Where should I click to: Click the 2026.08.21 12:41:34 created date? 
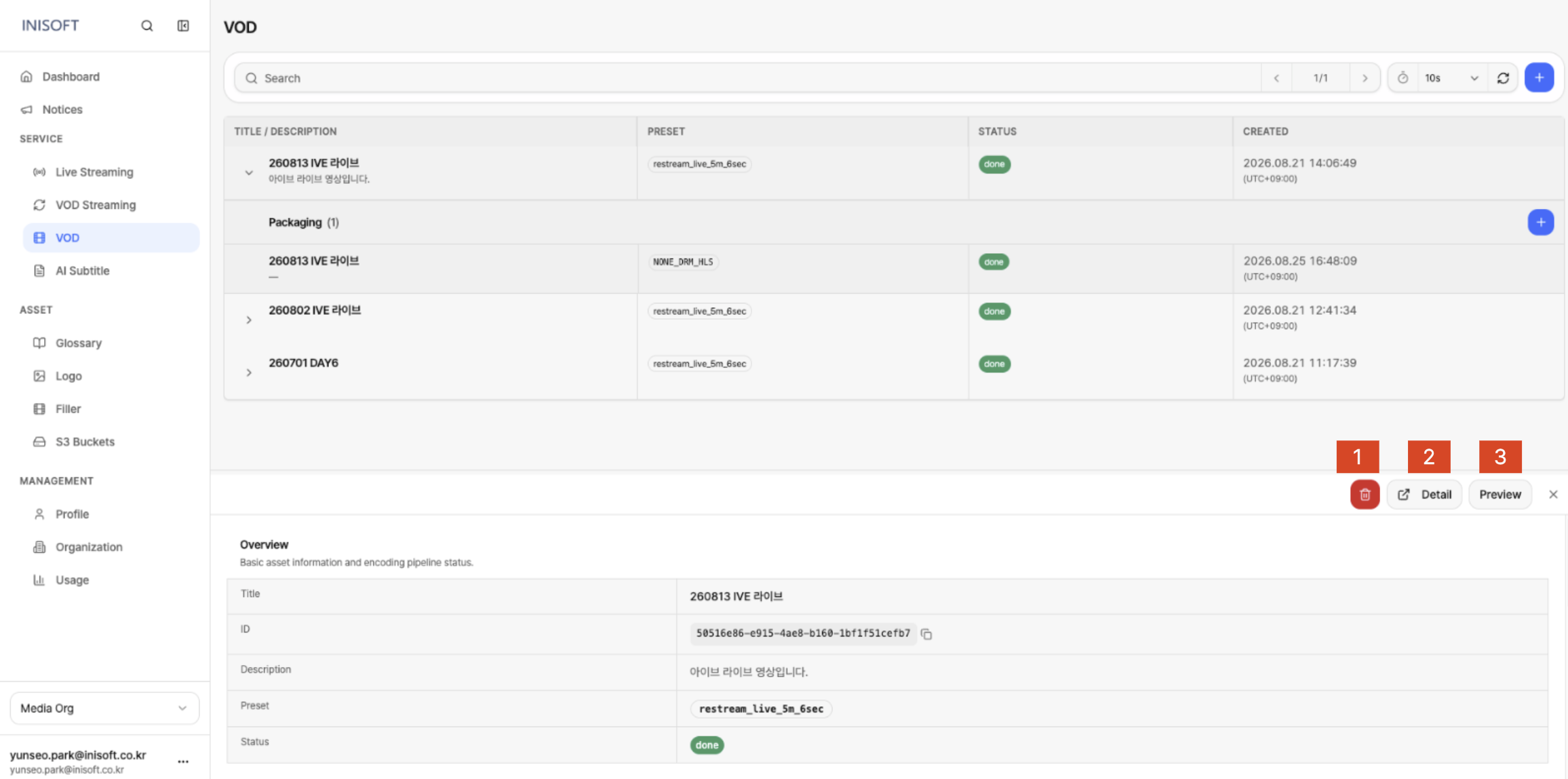tap(1299, 310)
